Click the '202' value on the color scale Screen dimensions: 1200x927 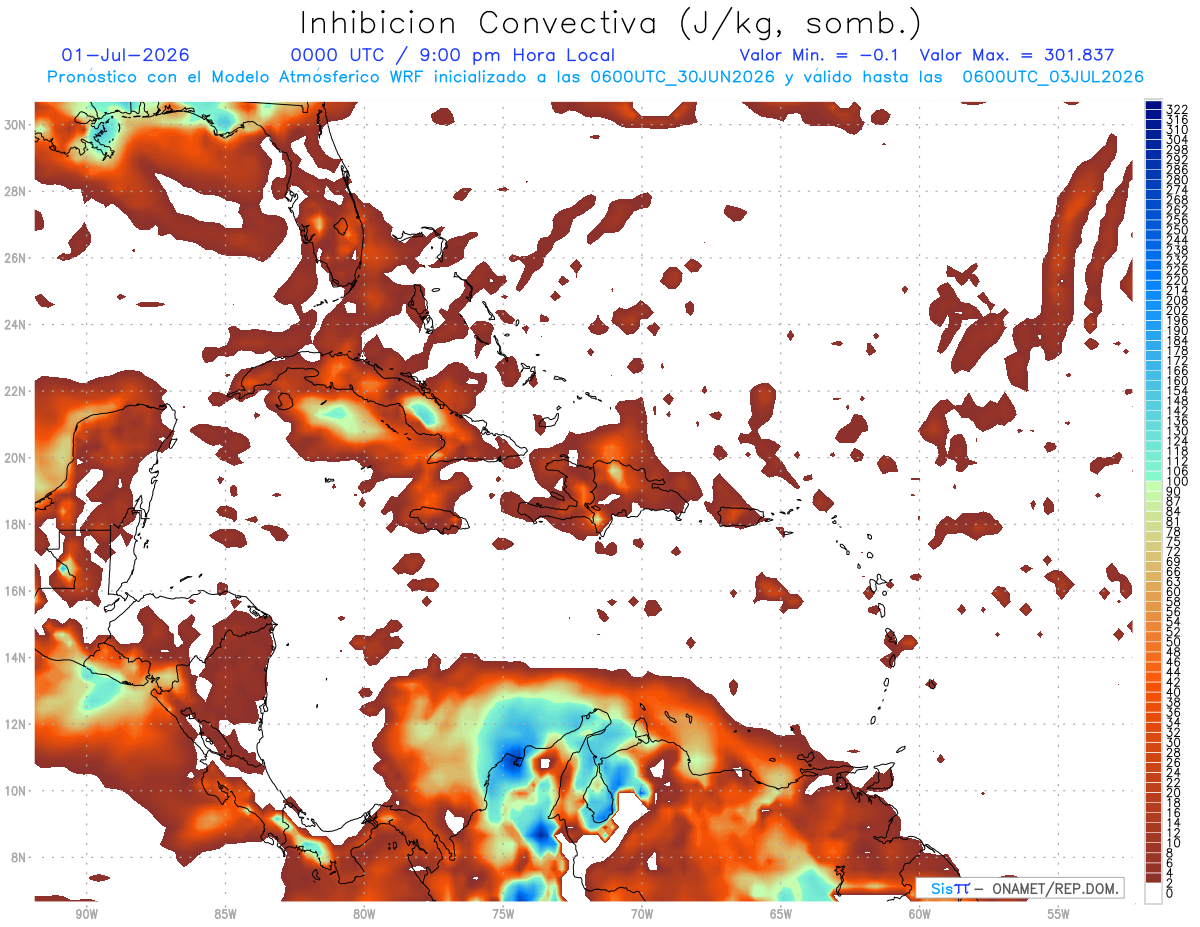(x=1176, y=310)
